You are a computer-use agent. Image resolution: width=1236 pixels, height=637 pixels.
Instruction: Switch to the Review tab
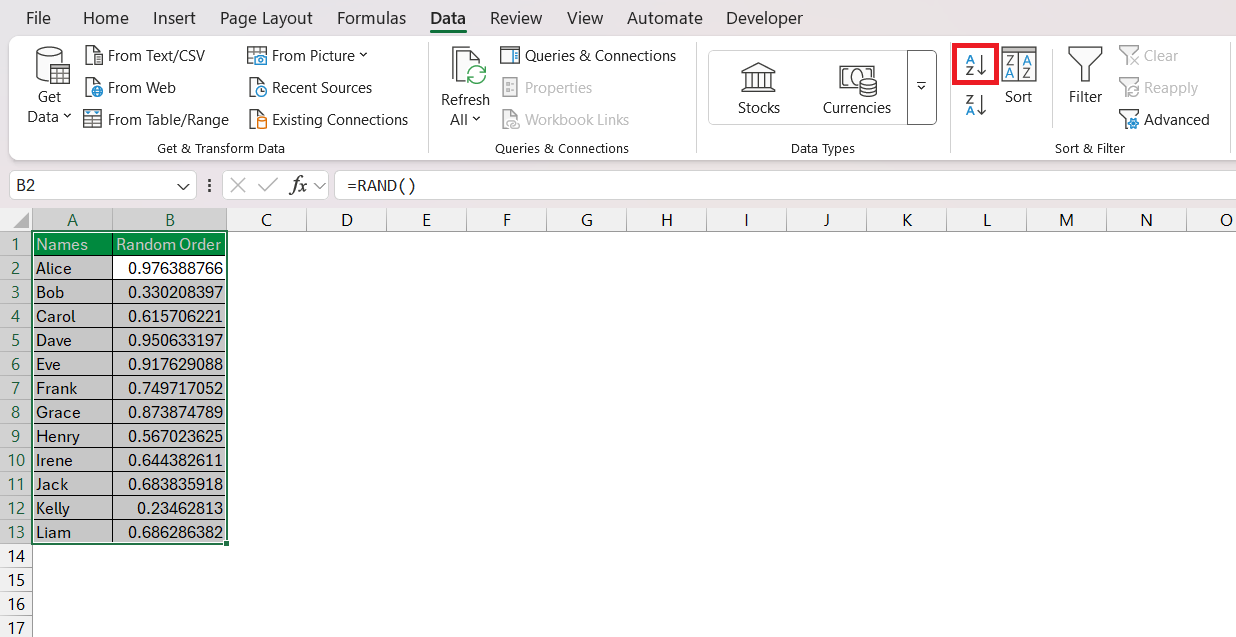click(516, 18)
